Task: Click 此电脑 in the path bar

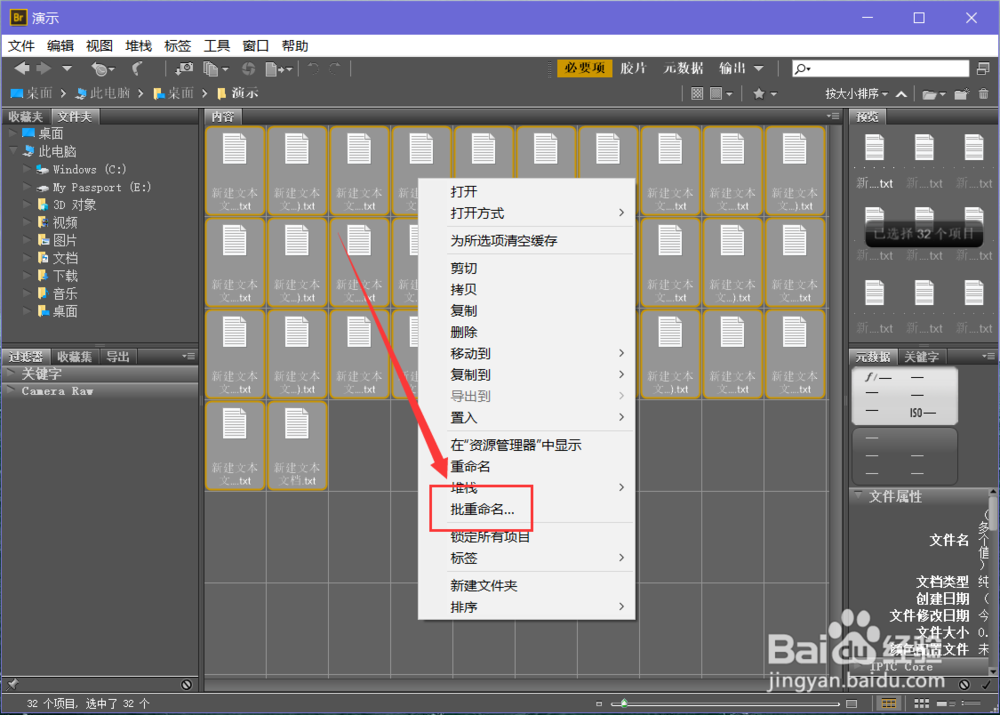Action: [102, 93]
